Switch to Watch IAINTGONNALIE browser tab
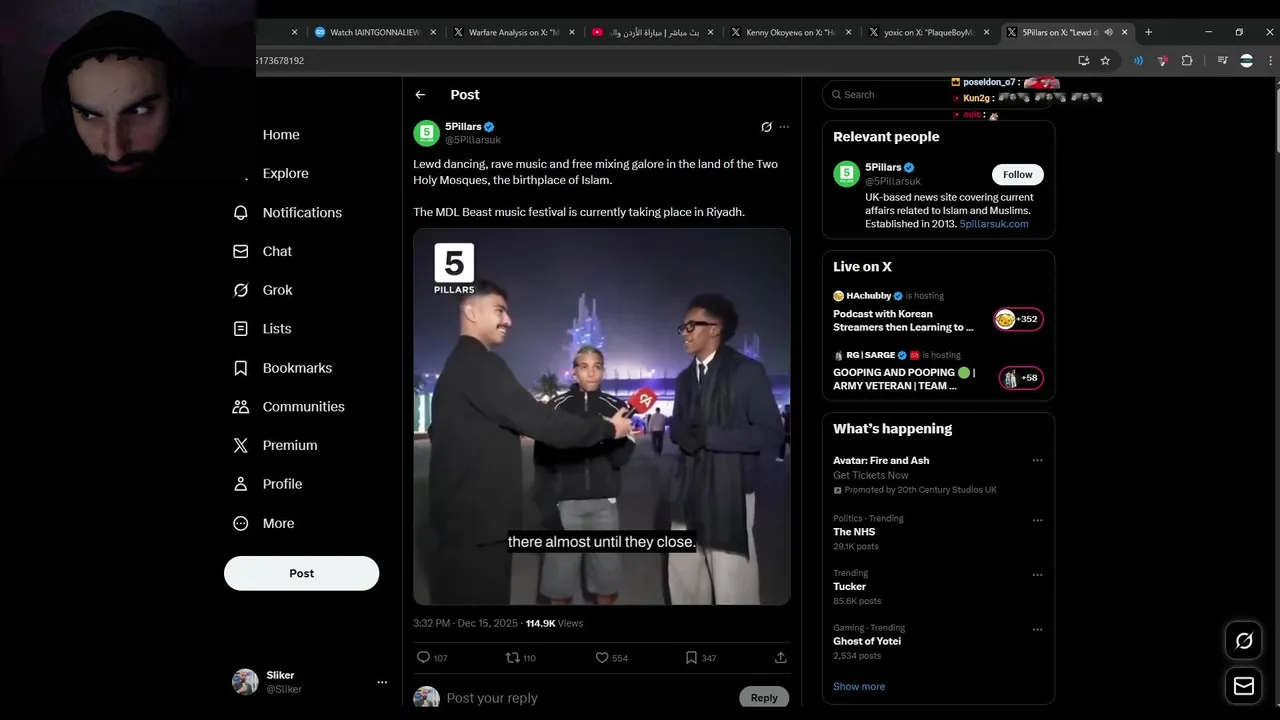 [375, 32]
